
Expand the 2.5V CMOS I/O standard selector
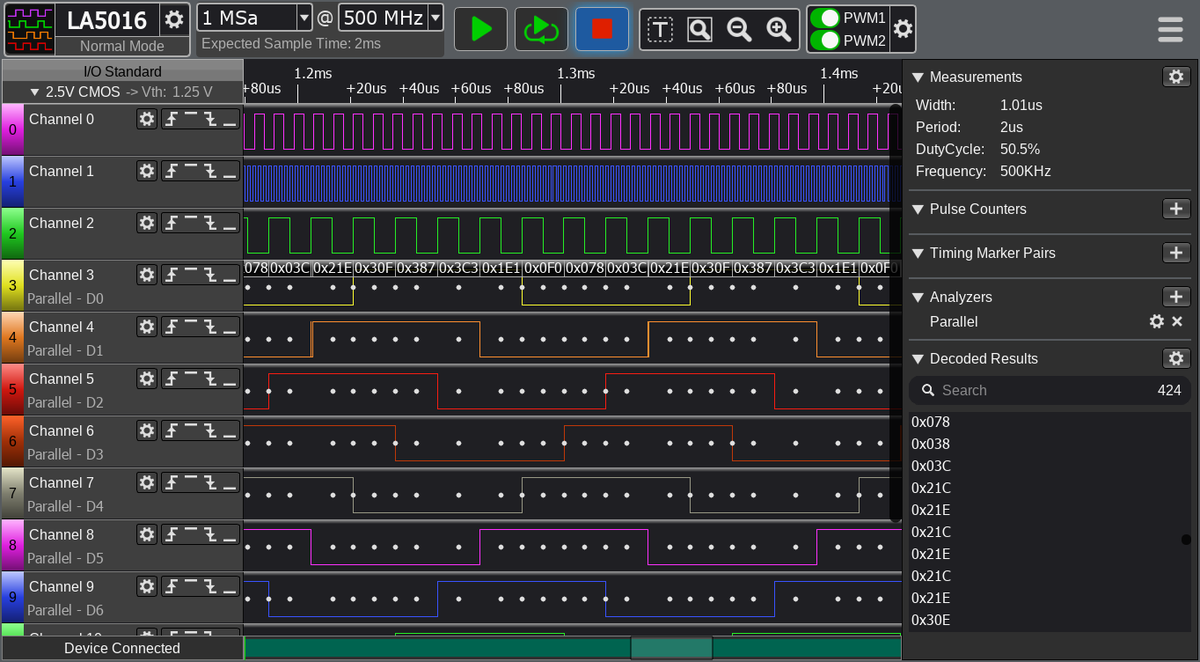coord(122,92)
